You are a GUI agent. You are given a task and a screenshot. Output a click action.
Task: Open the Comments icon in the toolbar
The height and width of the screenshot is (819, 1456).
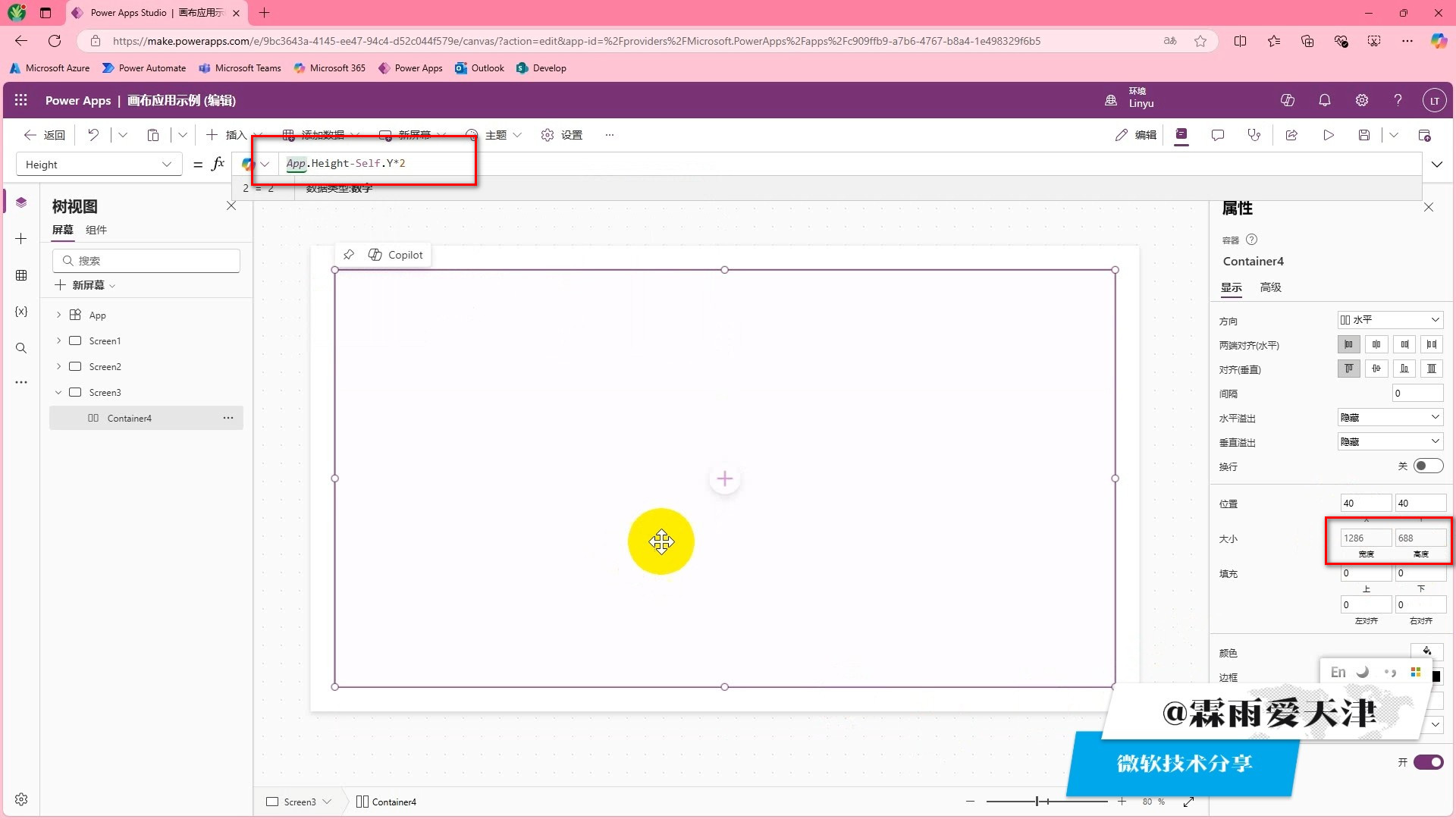[x=1218, y=135]
